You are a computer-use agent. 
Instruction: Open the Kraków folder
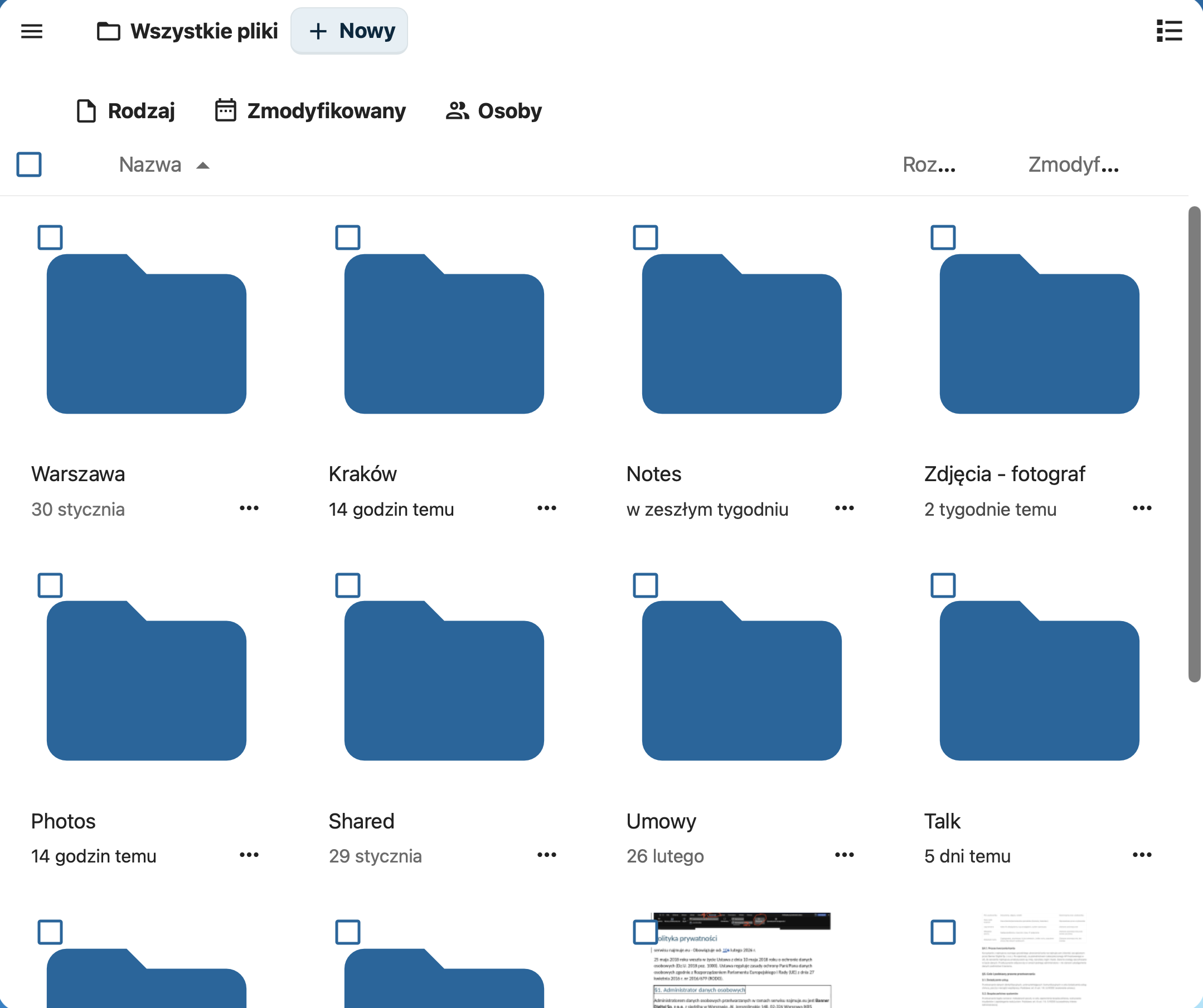pyautogui.click(x=443, y=335)
